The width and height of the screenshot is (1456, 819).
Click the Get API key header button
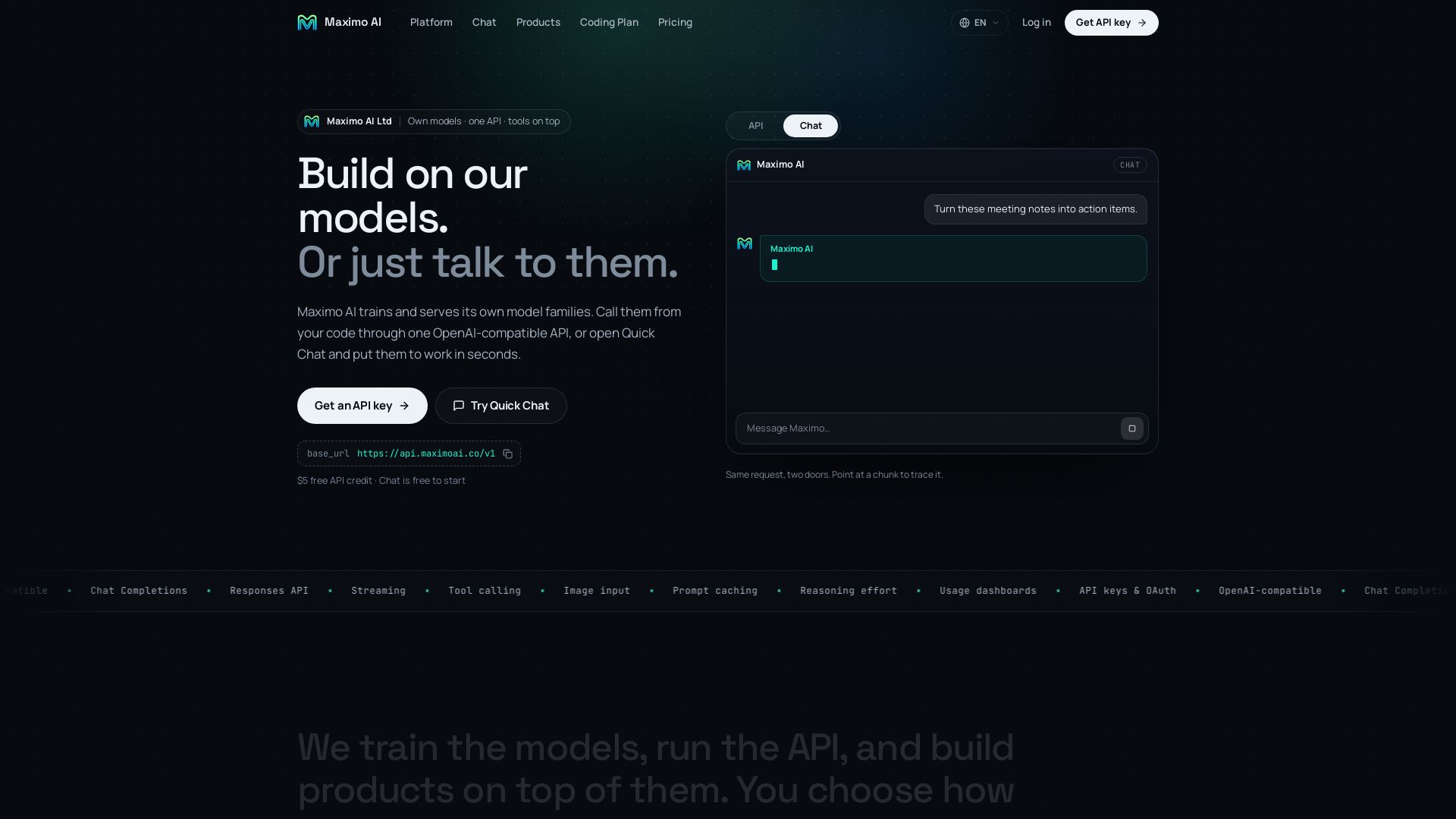coord(1111,23)
